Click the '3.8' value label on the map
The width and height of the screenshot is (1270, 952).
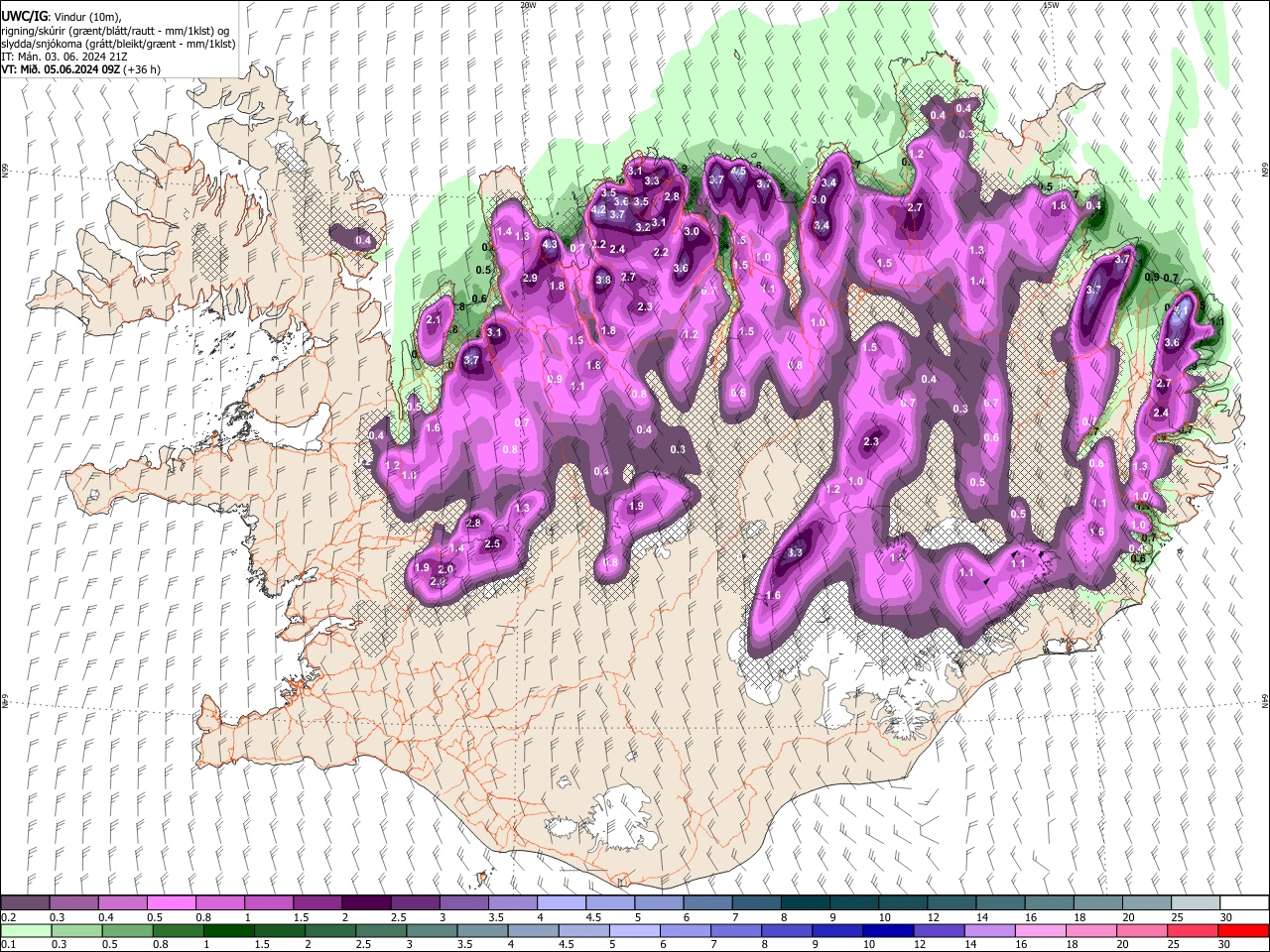[603, 281]
